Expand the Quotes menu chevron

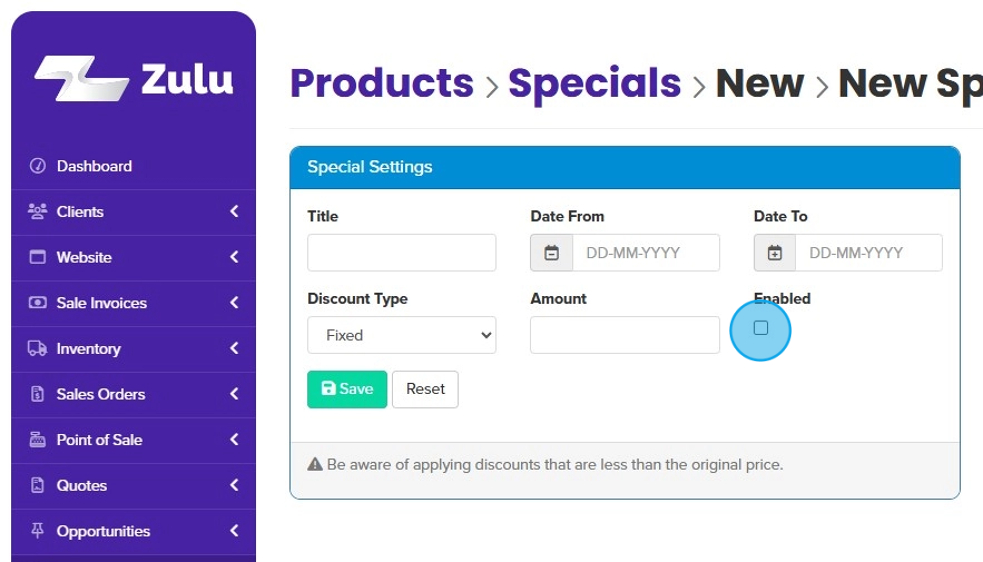coord(234,486)
